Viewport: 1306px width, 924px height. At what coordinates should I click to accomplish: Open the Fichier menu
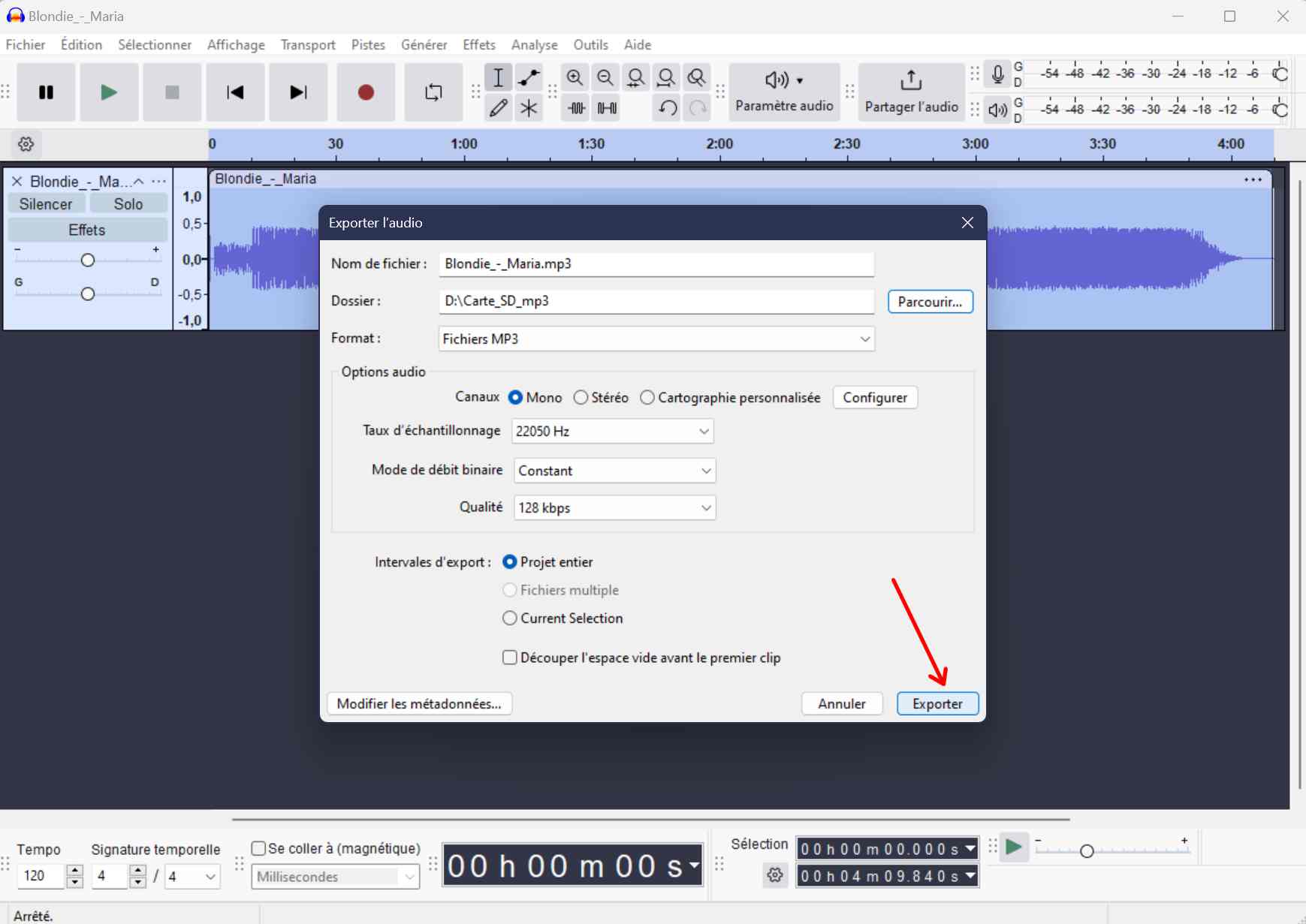tap(26, 45)
